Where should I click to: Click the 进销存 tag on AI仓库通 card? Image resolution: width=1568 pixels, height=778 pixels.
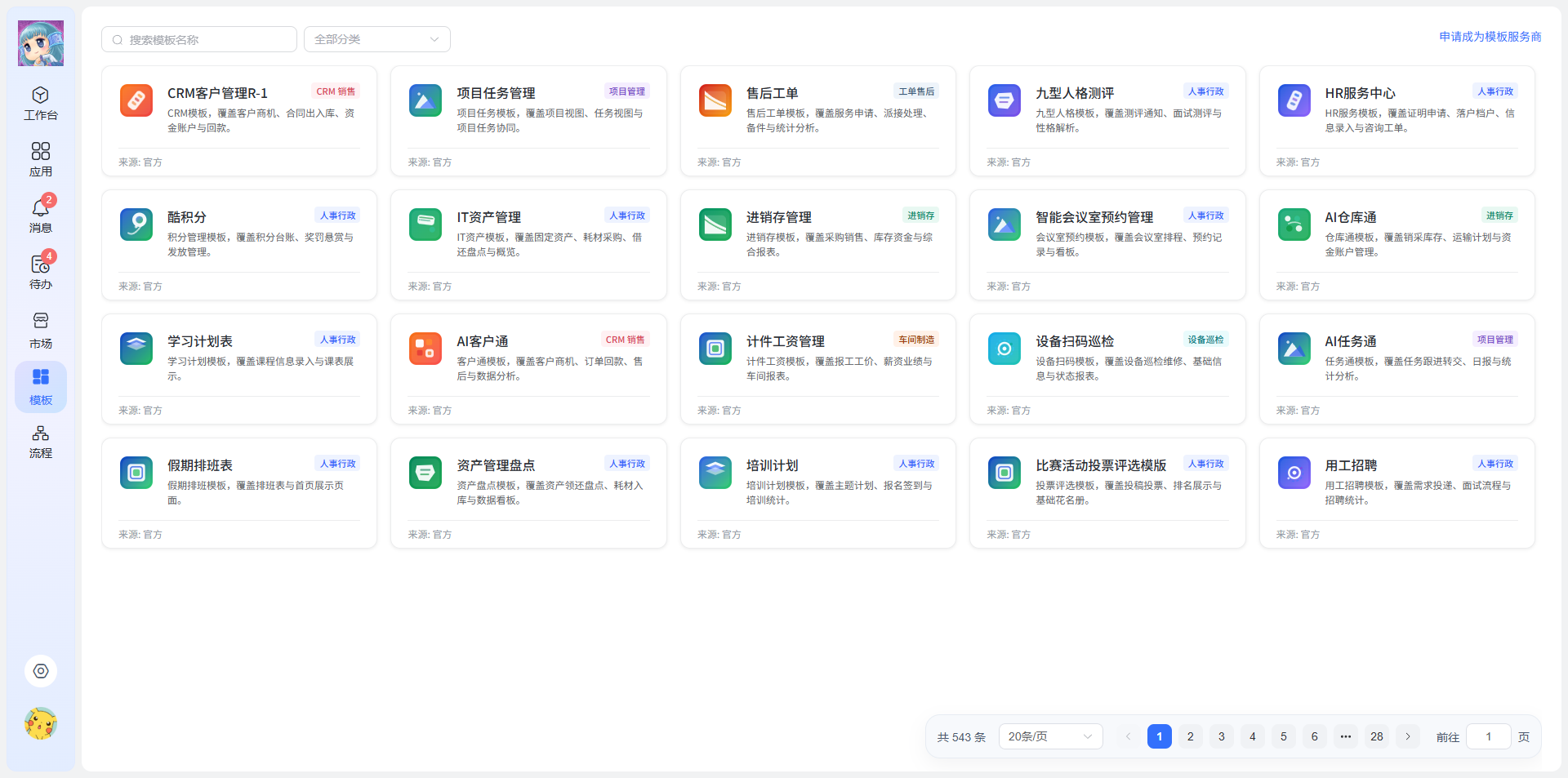(x=1499, y=216)
